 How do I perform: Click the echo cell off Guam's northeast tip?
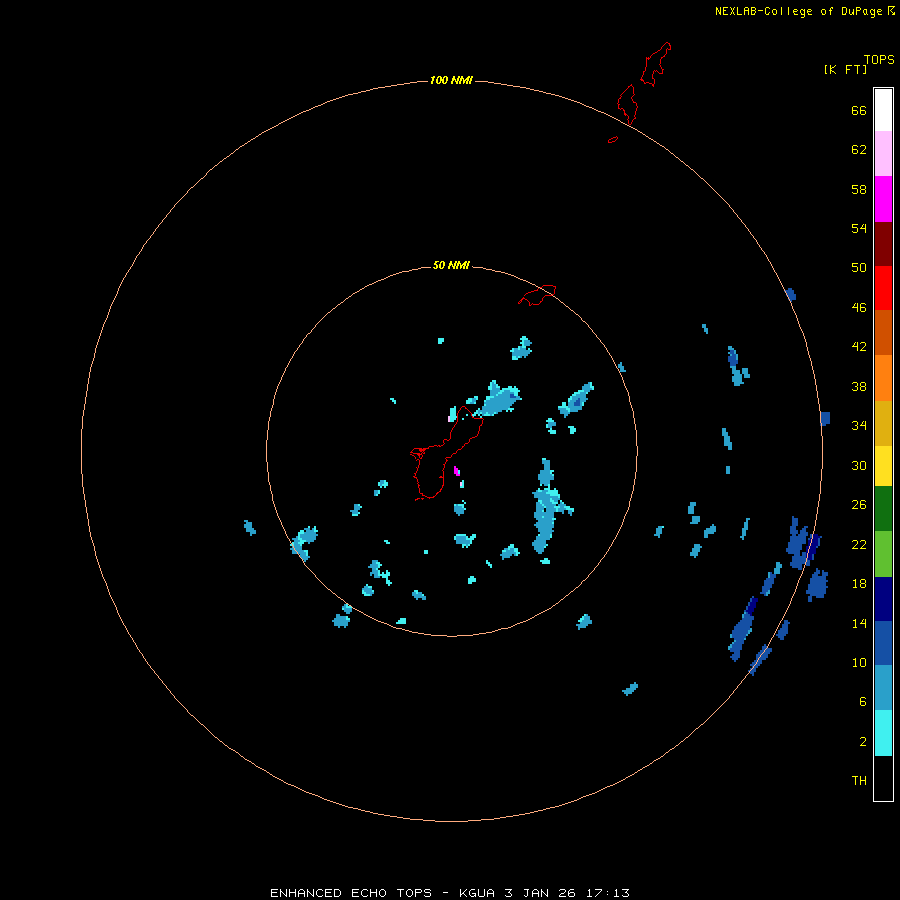click(x=498, y=398)
